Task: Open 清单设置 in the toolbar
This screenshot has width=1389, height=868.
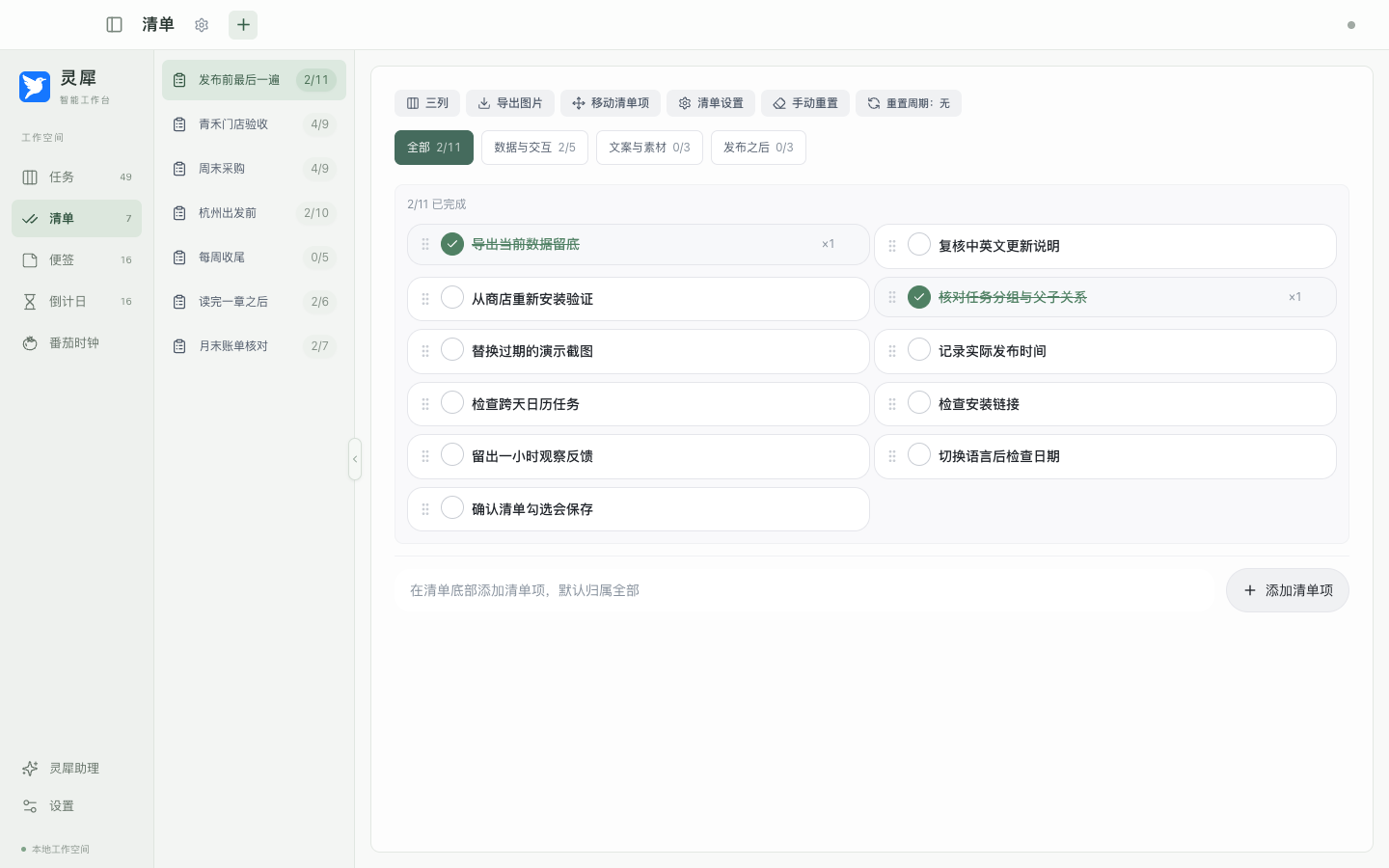Action: tap(711, 103)
